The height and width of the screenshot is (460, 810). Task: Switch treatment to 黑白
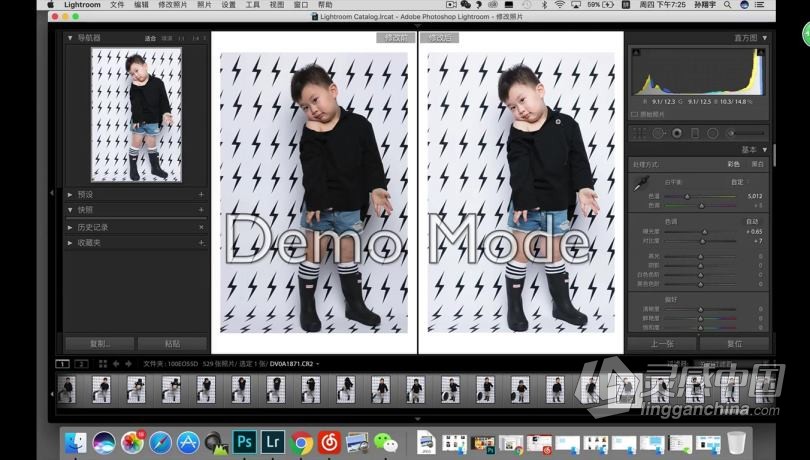(x=757, y=164)
